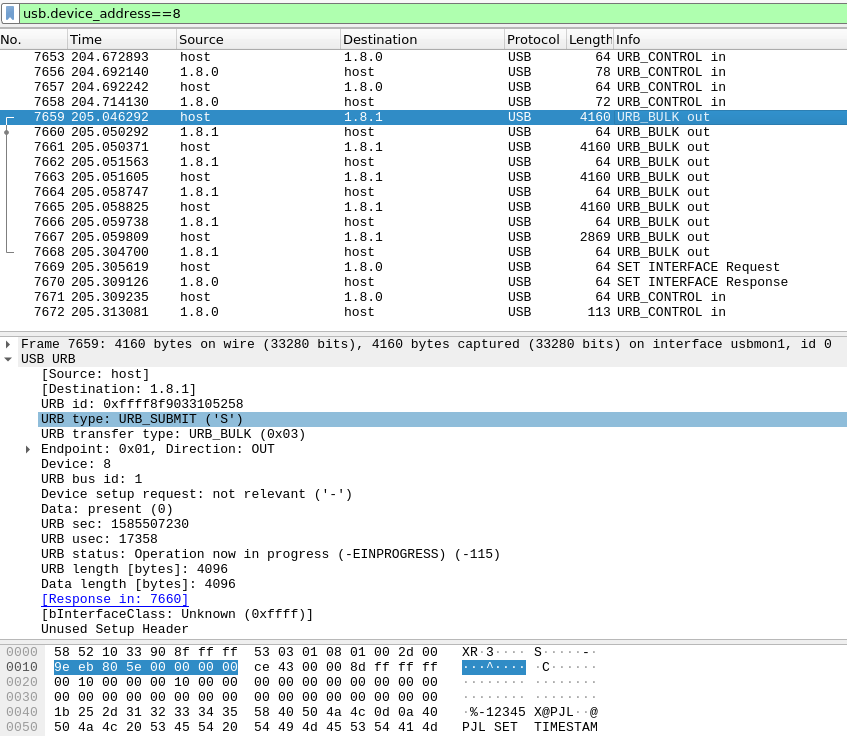Select URB transfer type: URB_BULK line
847x736 pixels.
pyautogui.click(x=173, y=434)
